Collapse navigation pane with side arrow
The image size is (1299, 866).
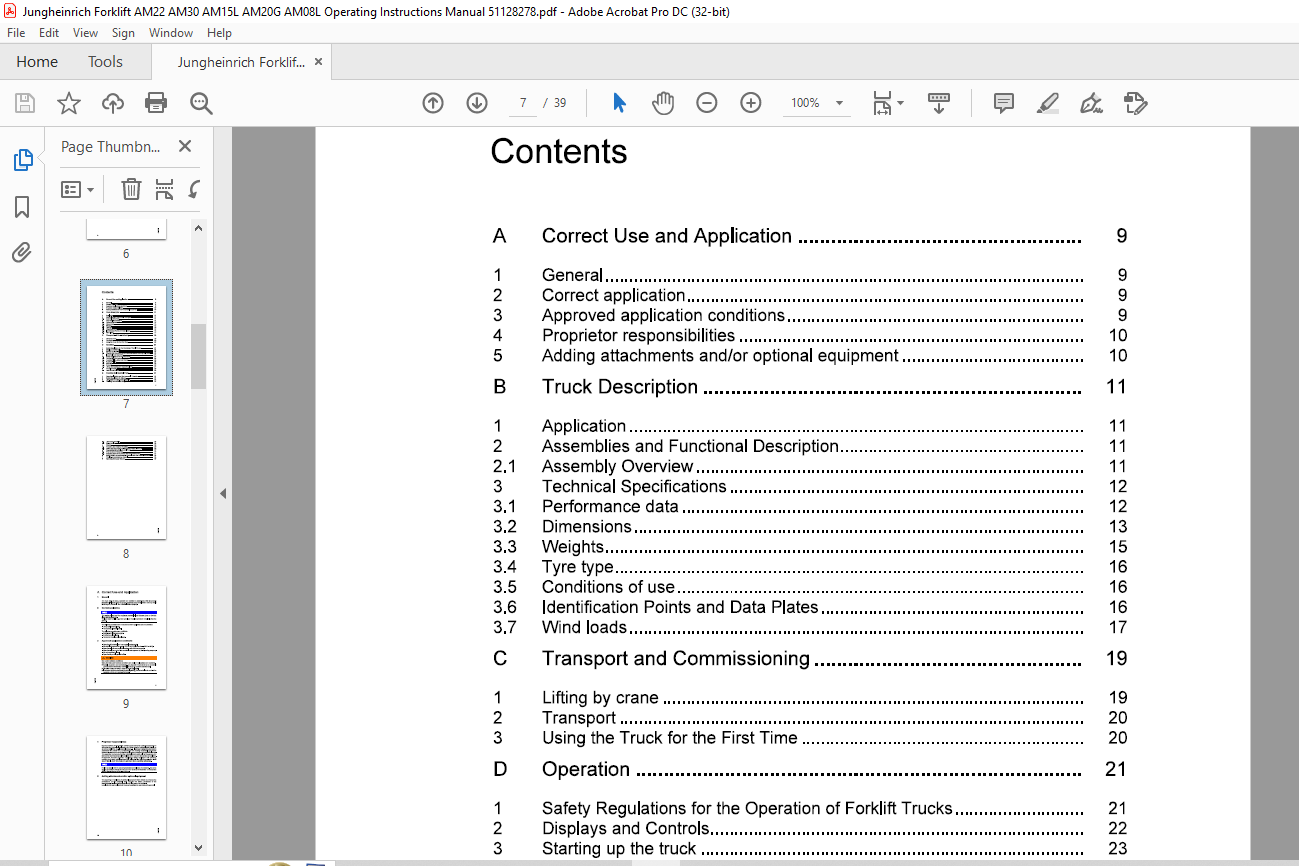pos(223,493)
